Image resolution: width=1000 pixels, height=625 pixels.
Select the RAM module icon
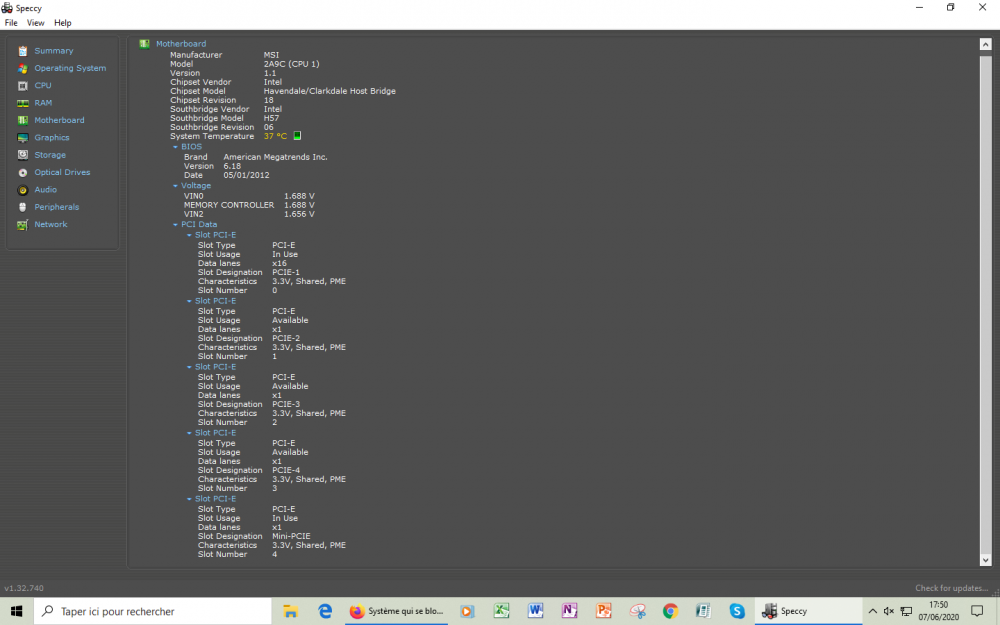point(23,103)
